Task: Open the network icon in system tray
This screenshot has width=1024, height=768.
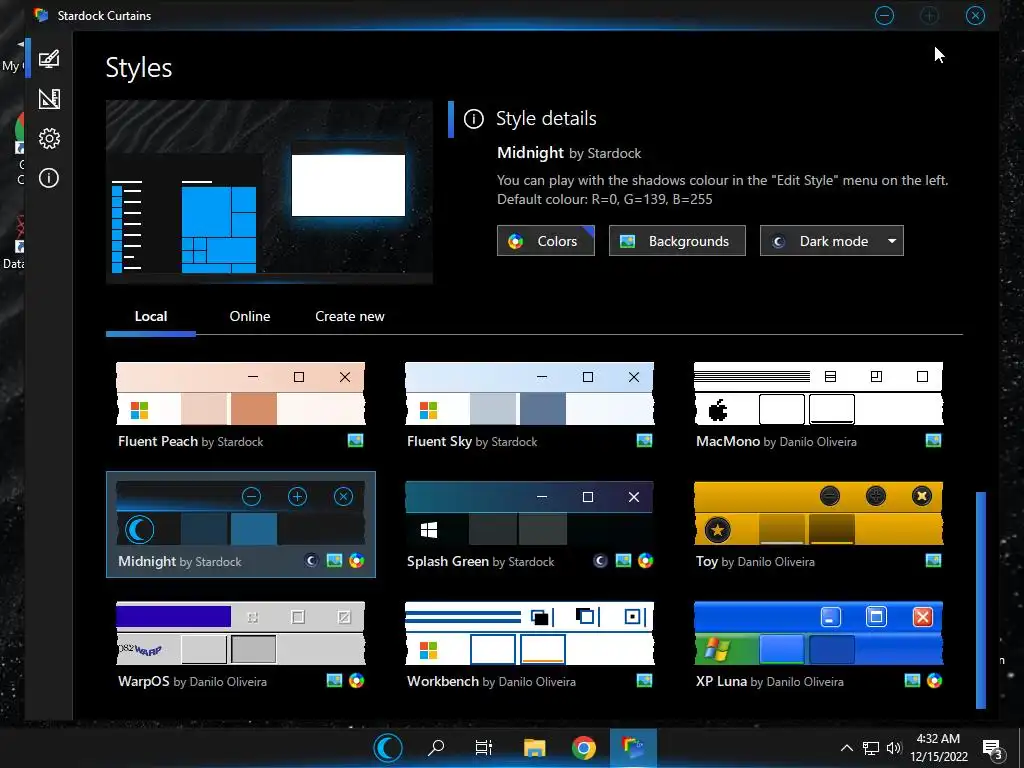Action: click(x=871, y=748)
